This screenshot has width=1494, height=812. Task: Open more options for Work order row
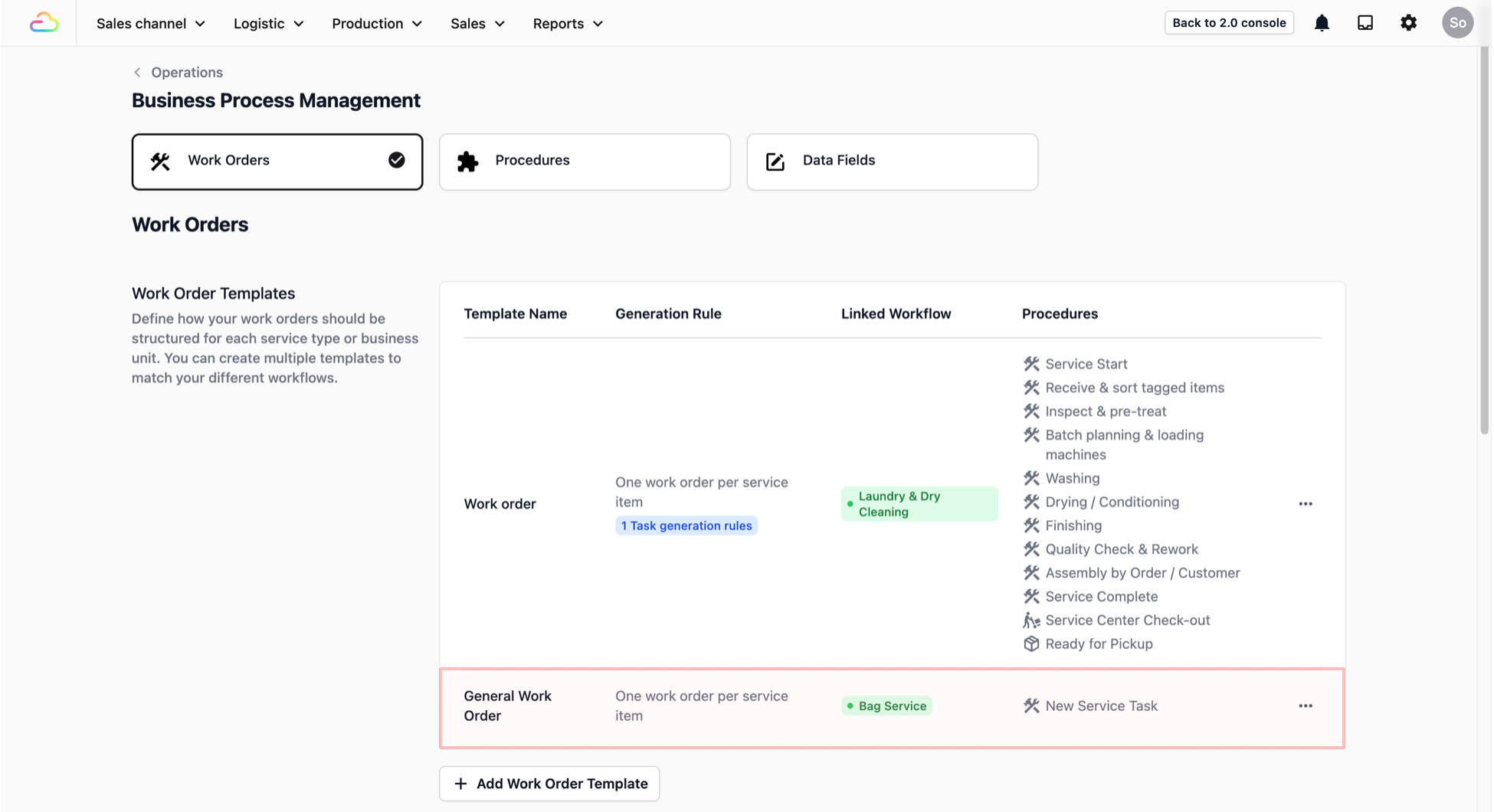pos(1306,504)
